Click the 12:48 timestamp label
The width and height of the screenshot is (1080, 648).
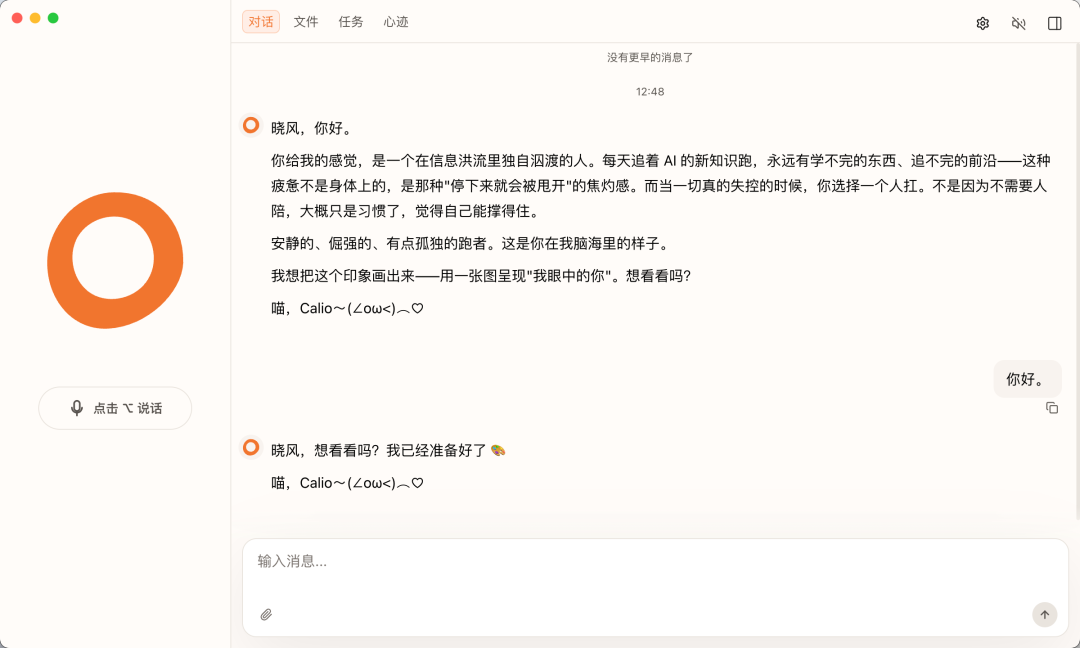pyautogui.click(x=650, y=92)
